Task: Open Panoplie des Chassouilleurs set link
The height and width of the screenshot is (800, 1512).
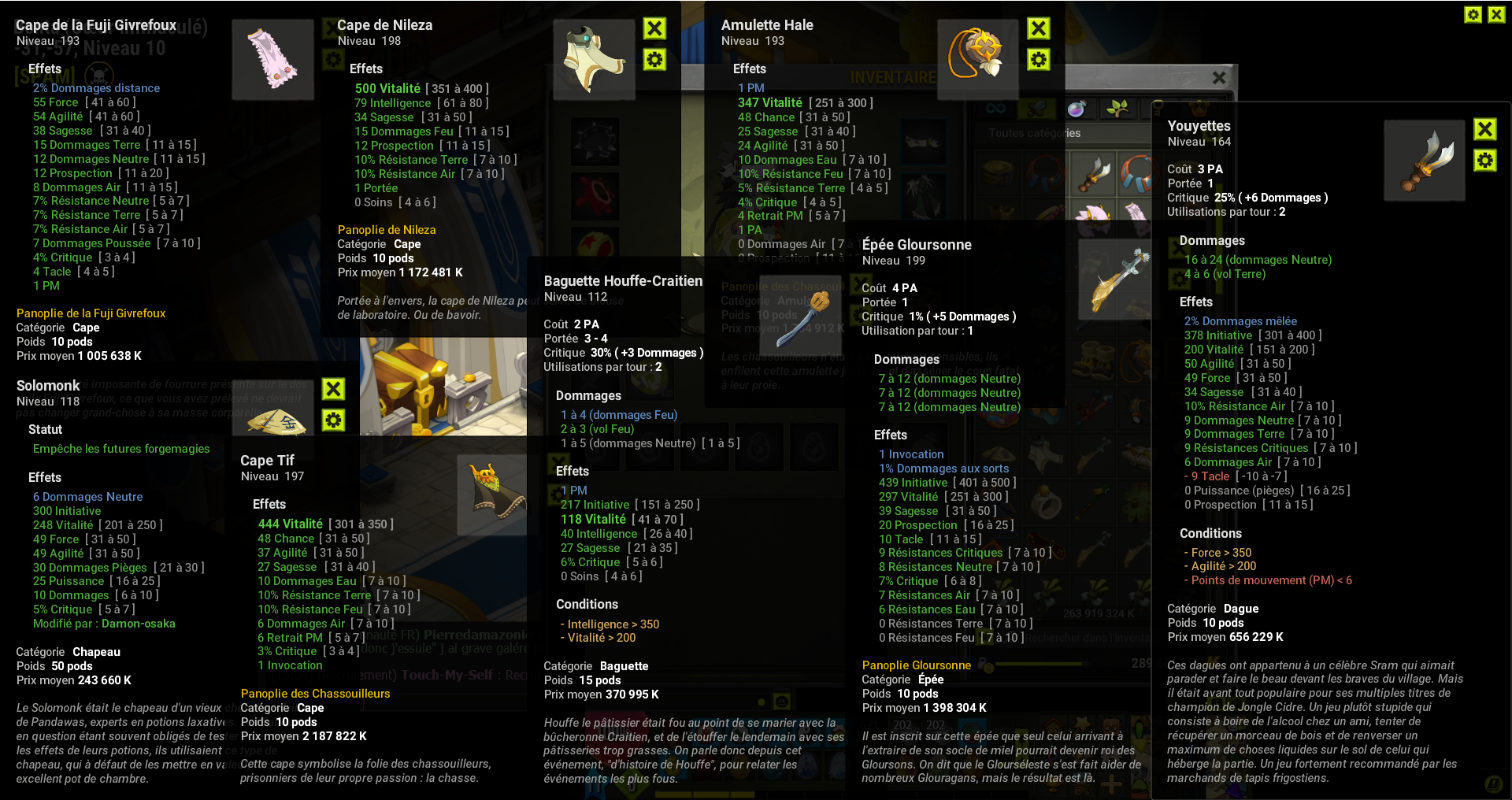Action: point(315,694)
